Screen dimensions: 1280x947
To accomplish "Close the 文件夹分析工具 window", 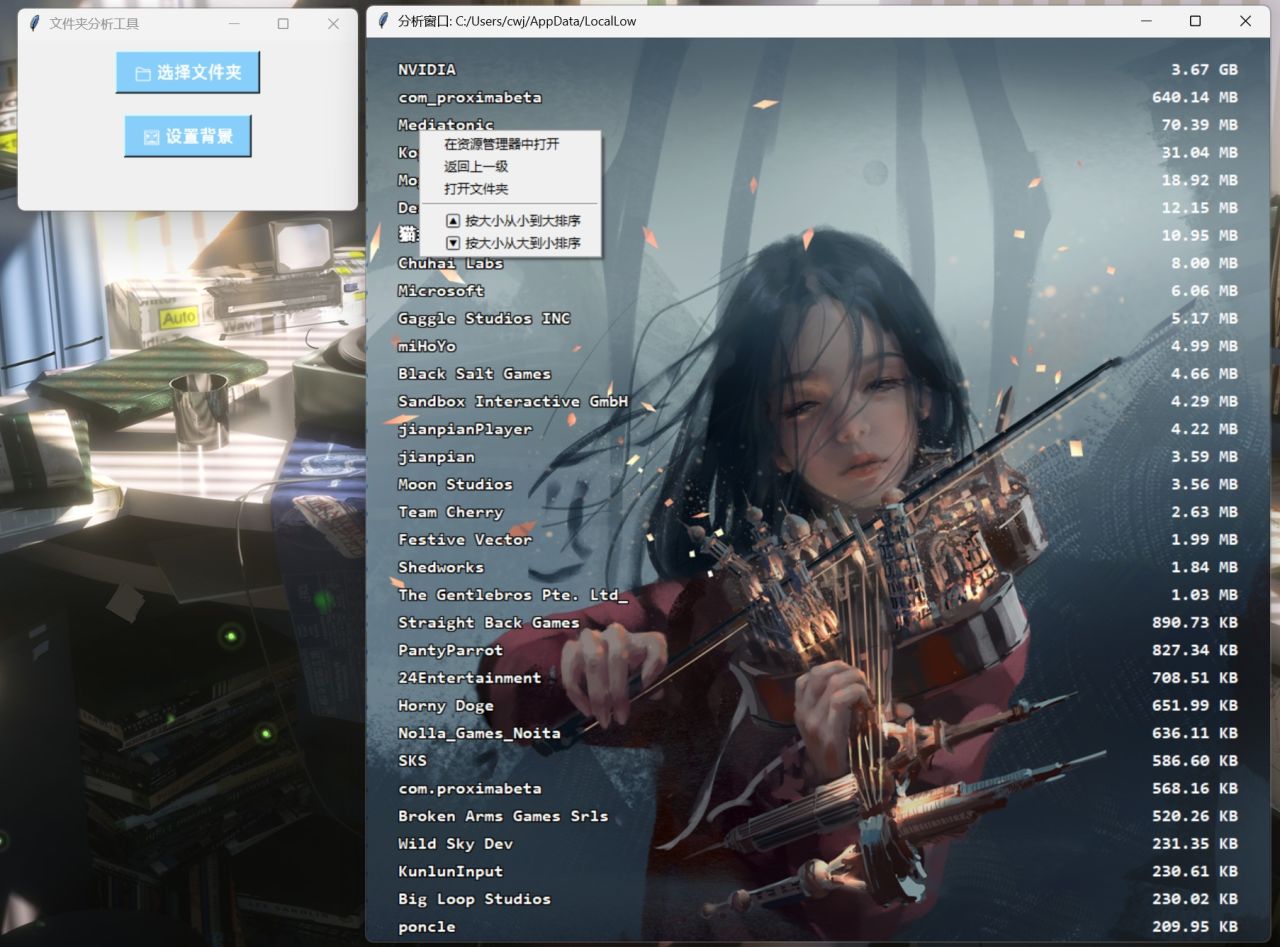I will coord(333,24).
